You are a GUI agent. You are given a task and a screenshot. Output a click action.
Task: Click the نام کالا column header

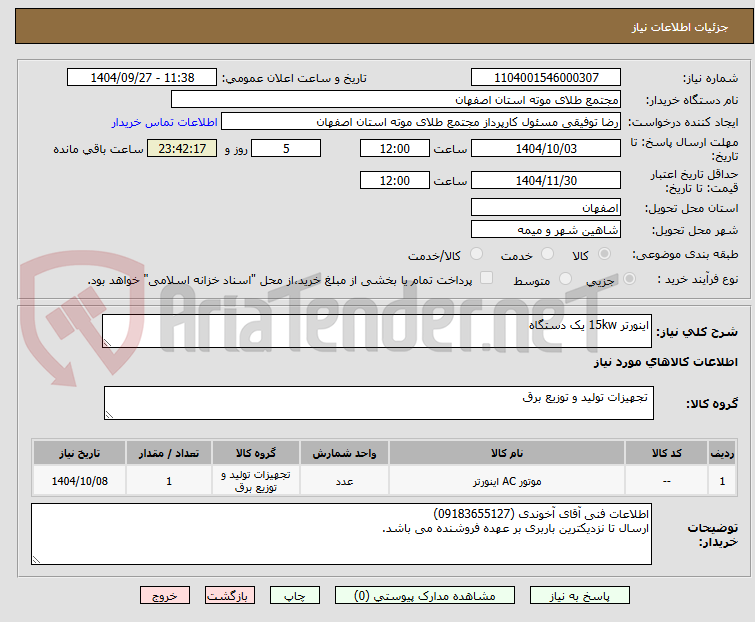pos(507,453)
